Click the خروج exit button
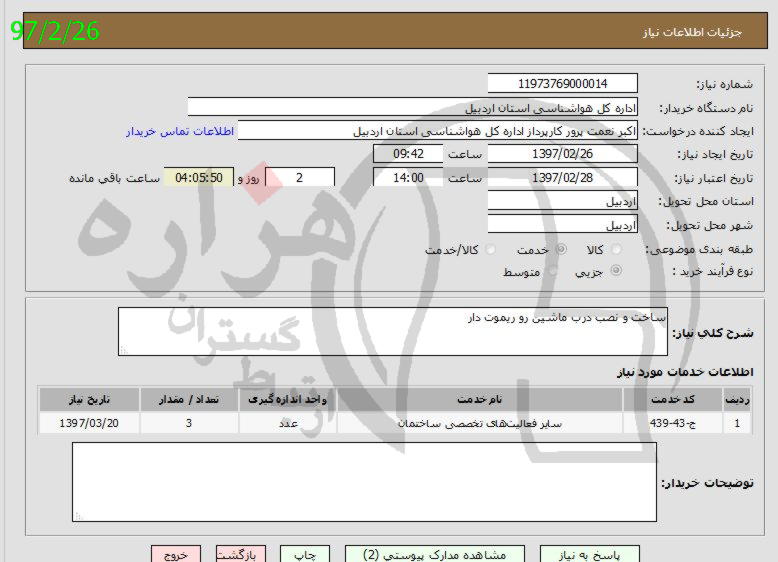This screenshot has width=778, height=562. [x=176, y=555]
